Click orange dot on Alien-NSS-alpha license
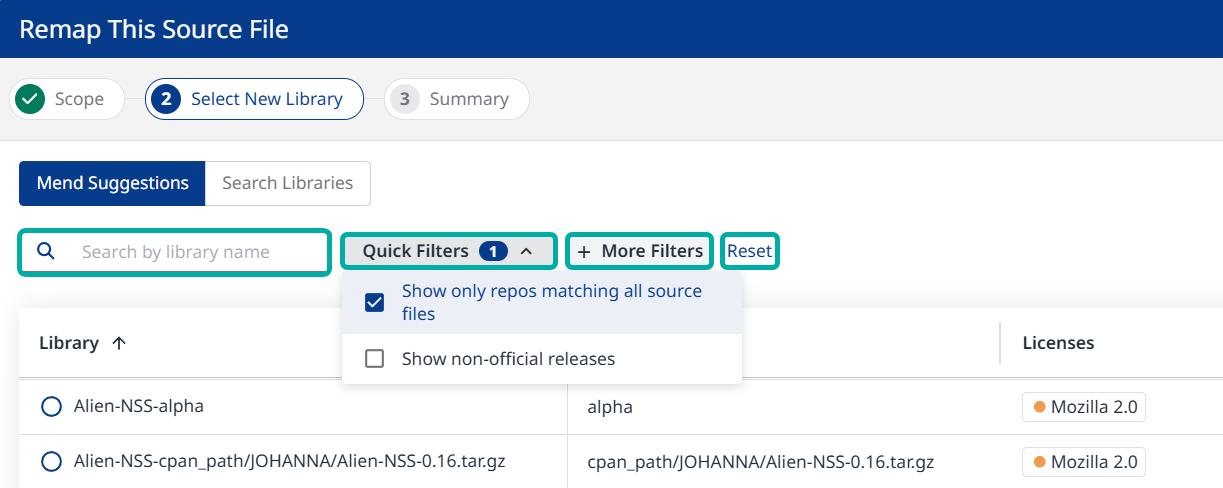 point(1039,407)
